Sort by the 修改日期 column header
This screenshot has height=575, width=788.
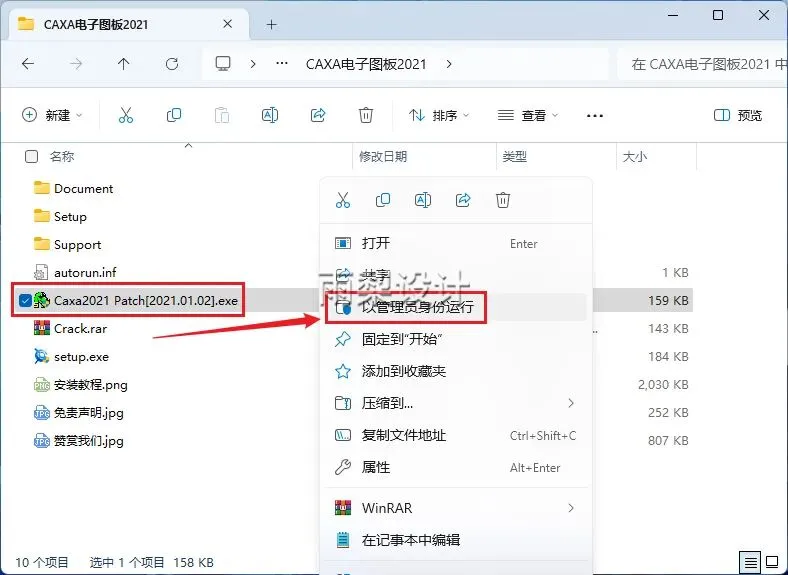[383, 156]
